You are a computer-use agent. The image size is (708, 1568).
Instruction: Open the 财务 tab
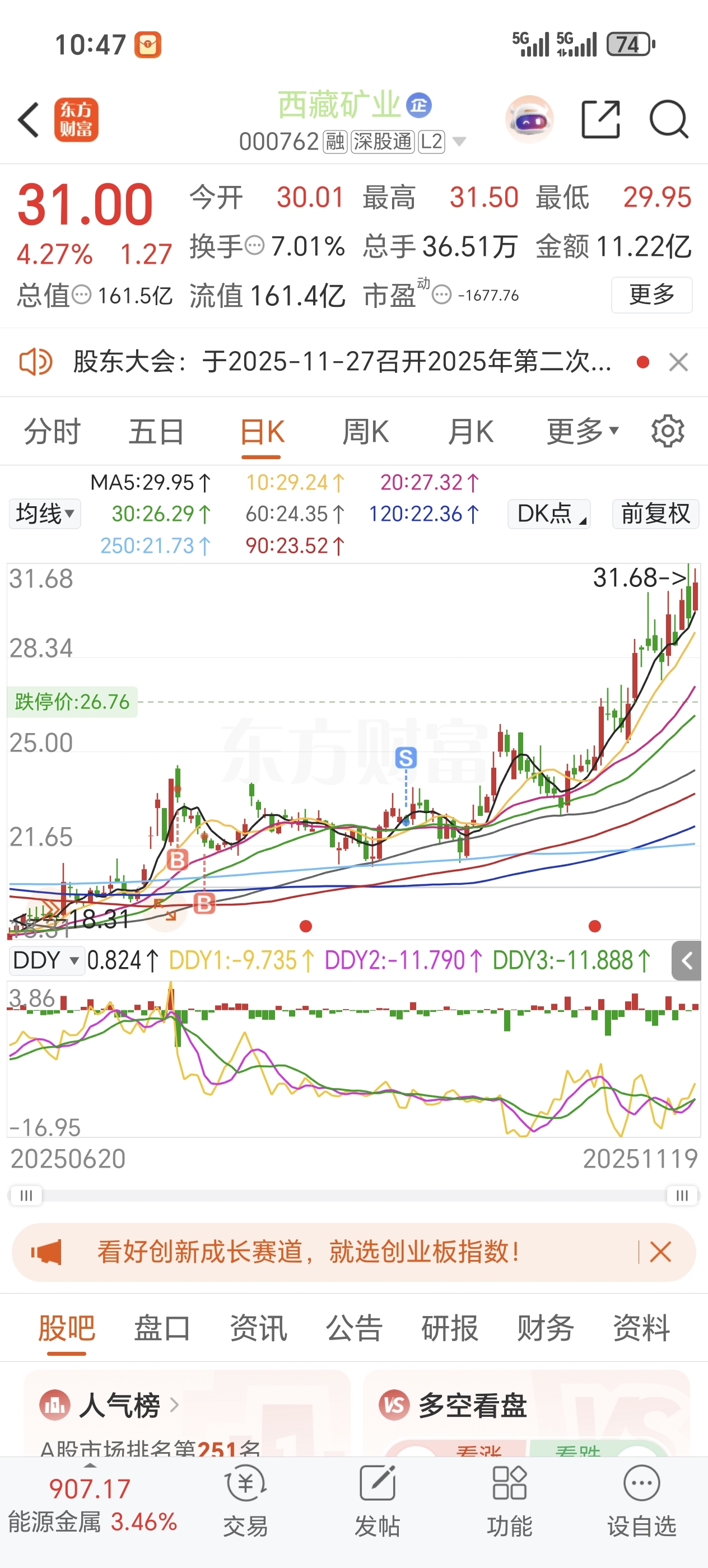click(x=546, y=1328)
